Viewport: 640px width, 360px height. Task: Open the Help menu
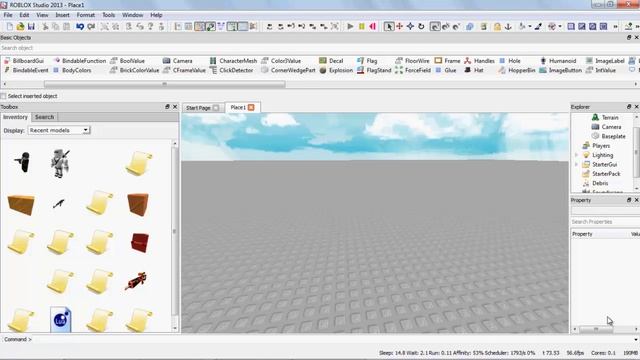pos(156,15)
